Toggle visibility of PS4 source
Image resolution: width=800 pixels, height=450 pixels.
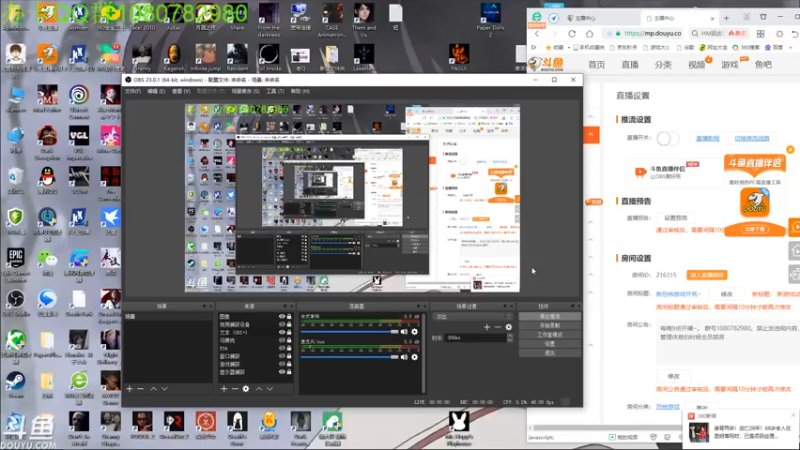click(282, 348)
